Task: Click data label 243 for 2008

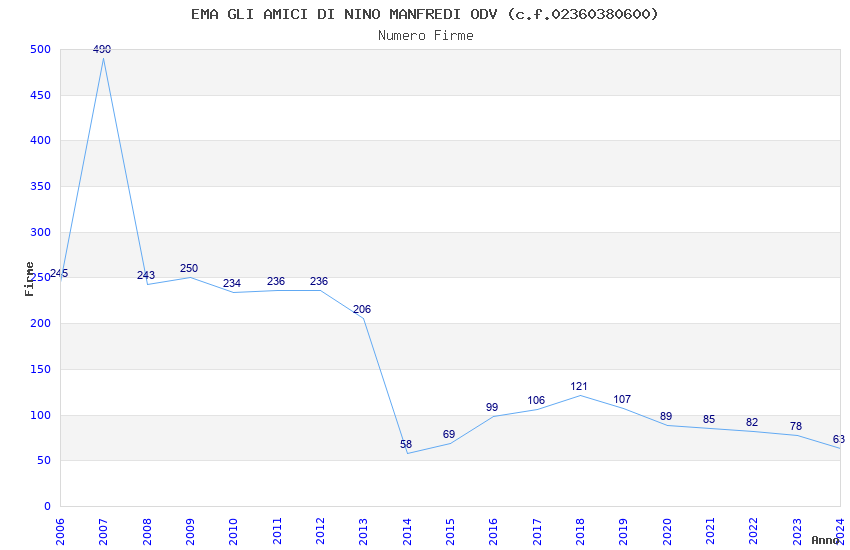Action: pos(146,275)
